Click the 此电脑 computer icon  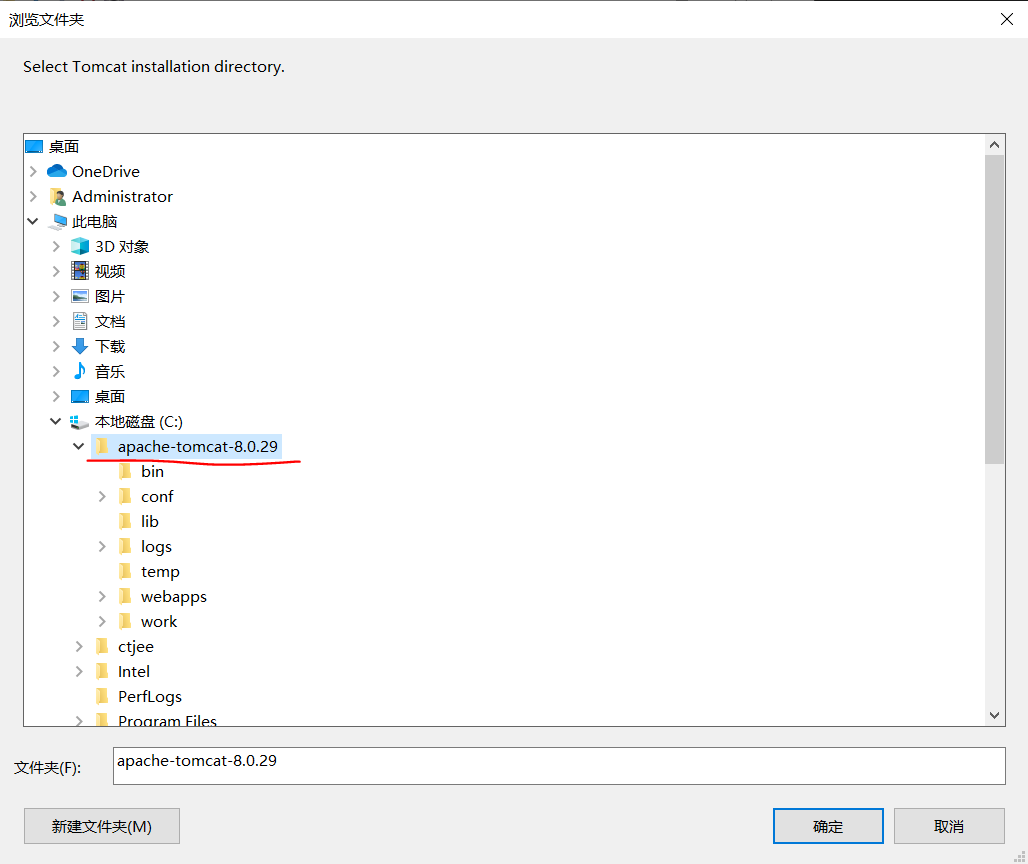[x=57, y=222]
